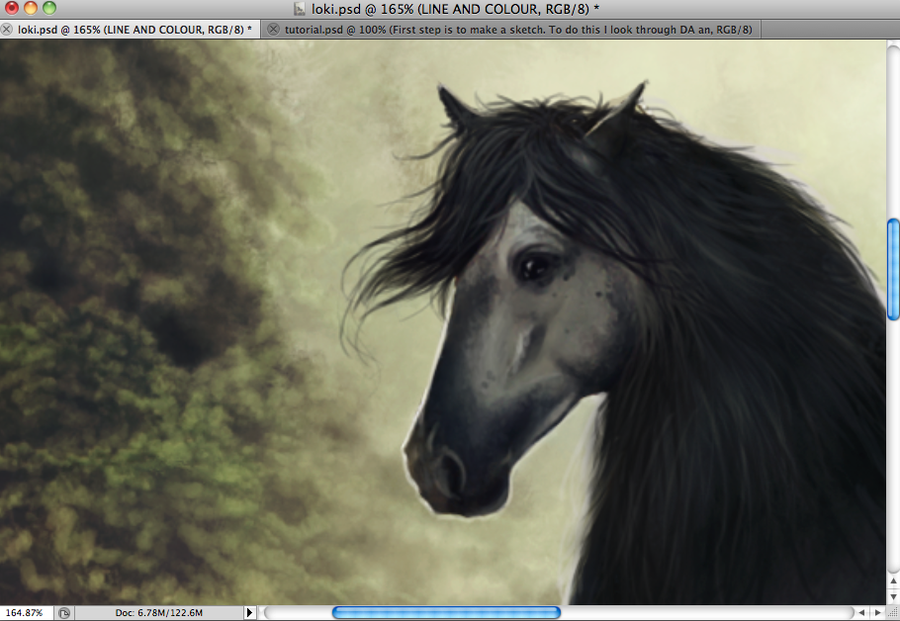900x621 pixels.
Task: Close the loki.psd tab
Action: (x=6, y=30)
